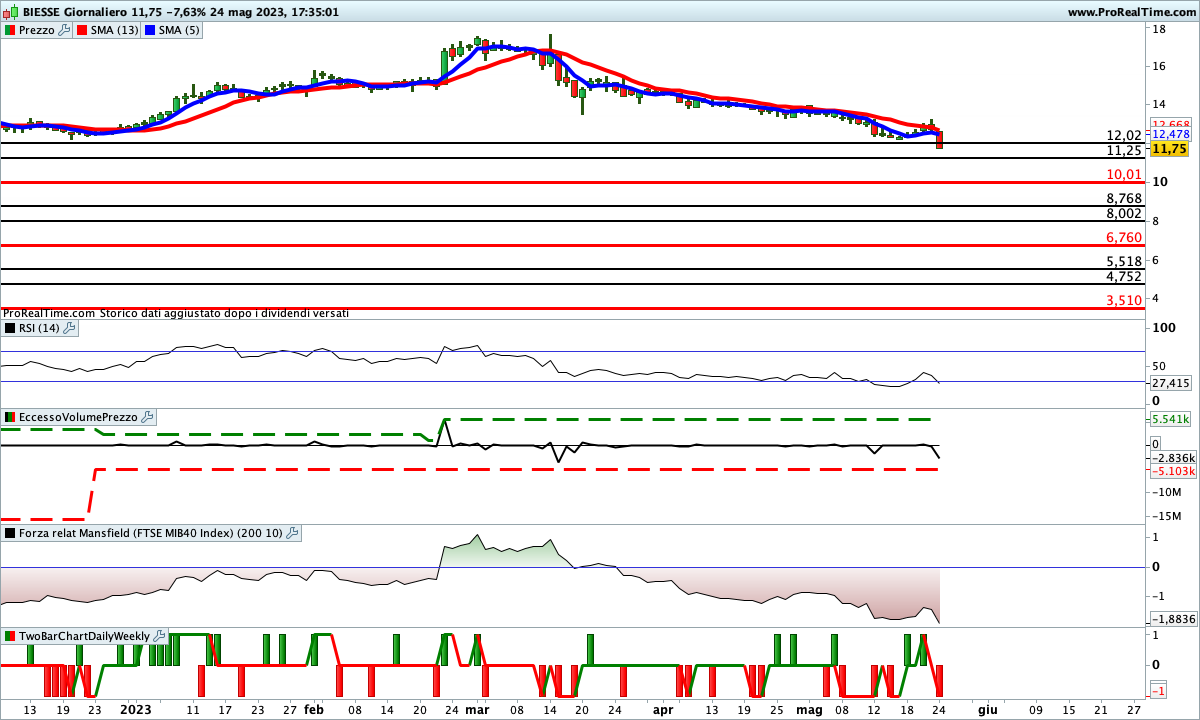Open RSI (14) wrench settings
Viewport: 1200px width, 720px height.
pyautogui.click(x=69, y=327)
